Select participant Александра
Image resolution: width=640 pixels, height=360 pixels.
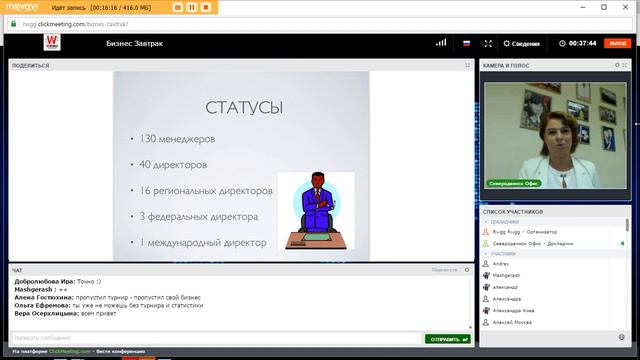[x=507, y=299]
